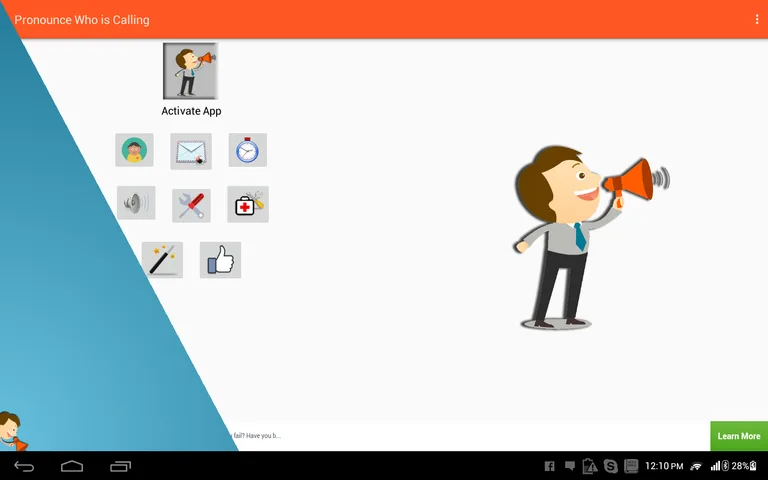Tap the Pronounce Who is Calling title
Image resolution: width=768 pixels, height=480 pixels.
pyautogui.click(x=81, y=20)
